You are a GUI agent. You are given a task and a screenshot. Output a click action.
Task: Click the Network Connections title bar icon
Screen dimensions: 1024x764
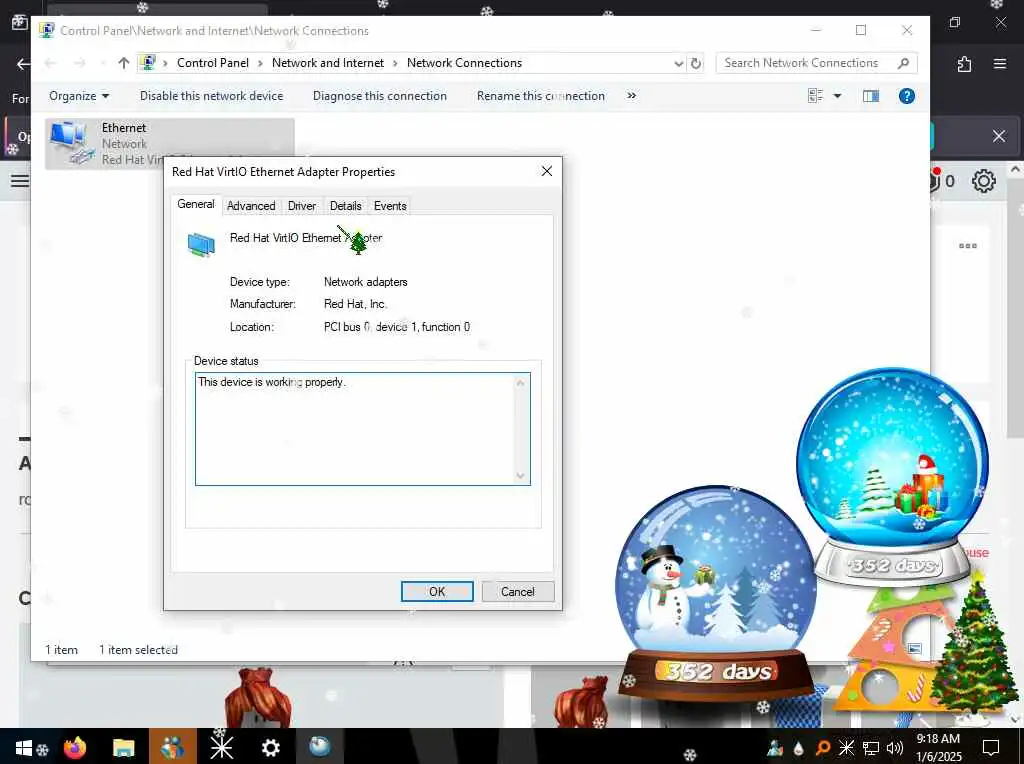point(46,30)
